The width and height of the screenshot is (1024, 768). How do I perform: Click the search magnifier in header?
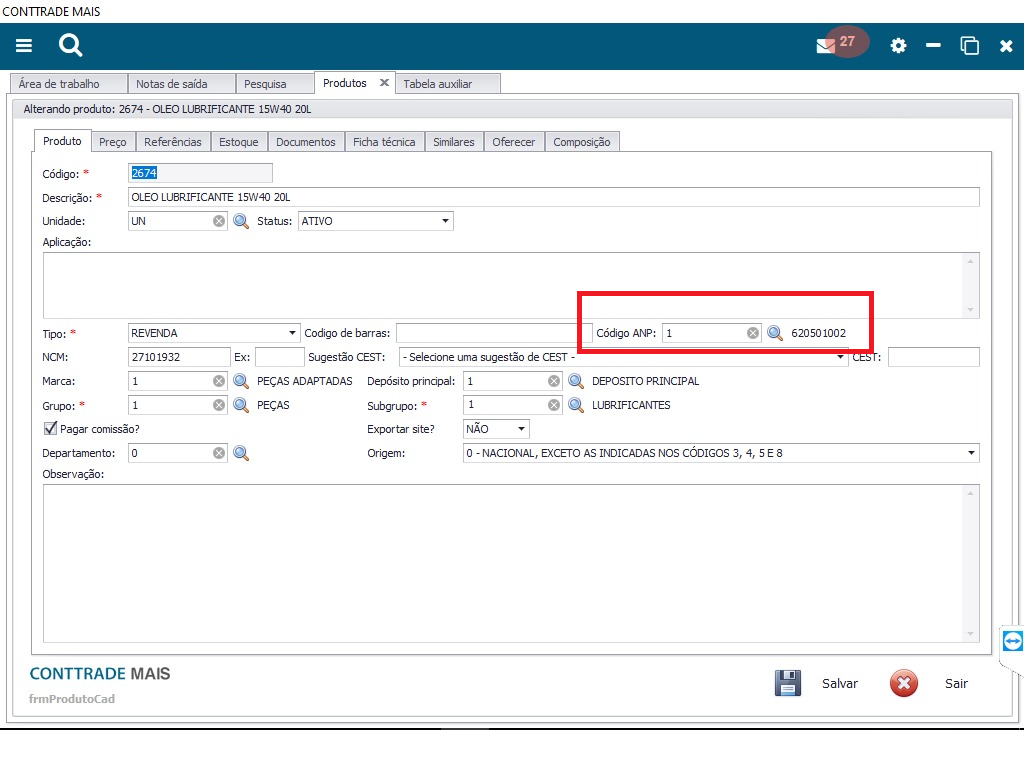(70, 45)
